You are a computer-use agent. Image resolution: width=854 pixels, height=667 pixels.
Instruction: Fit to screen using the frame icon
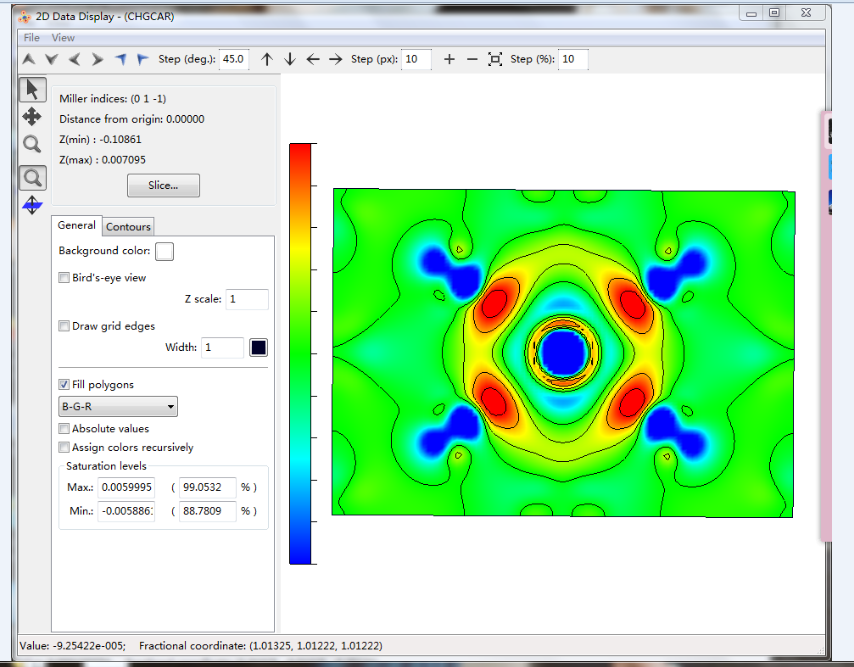495,60
